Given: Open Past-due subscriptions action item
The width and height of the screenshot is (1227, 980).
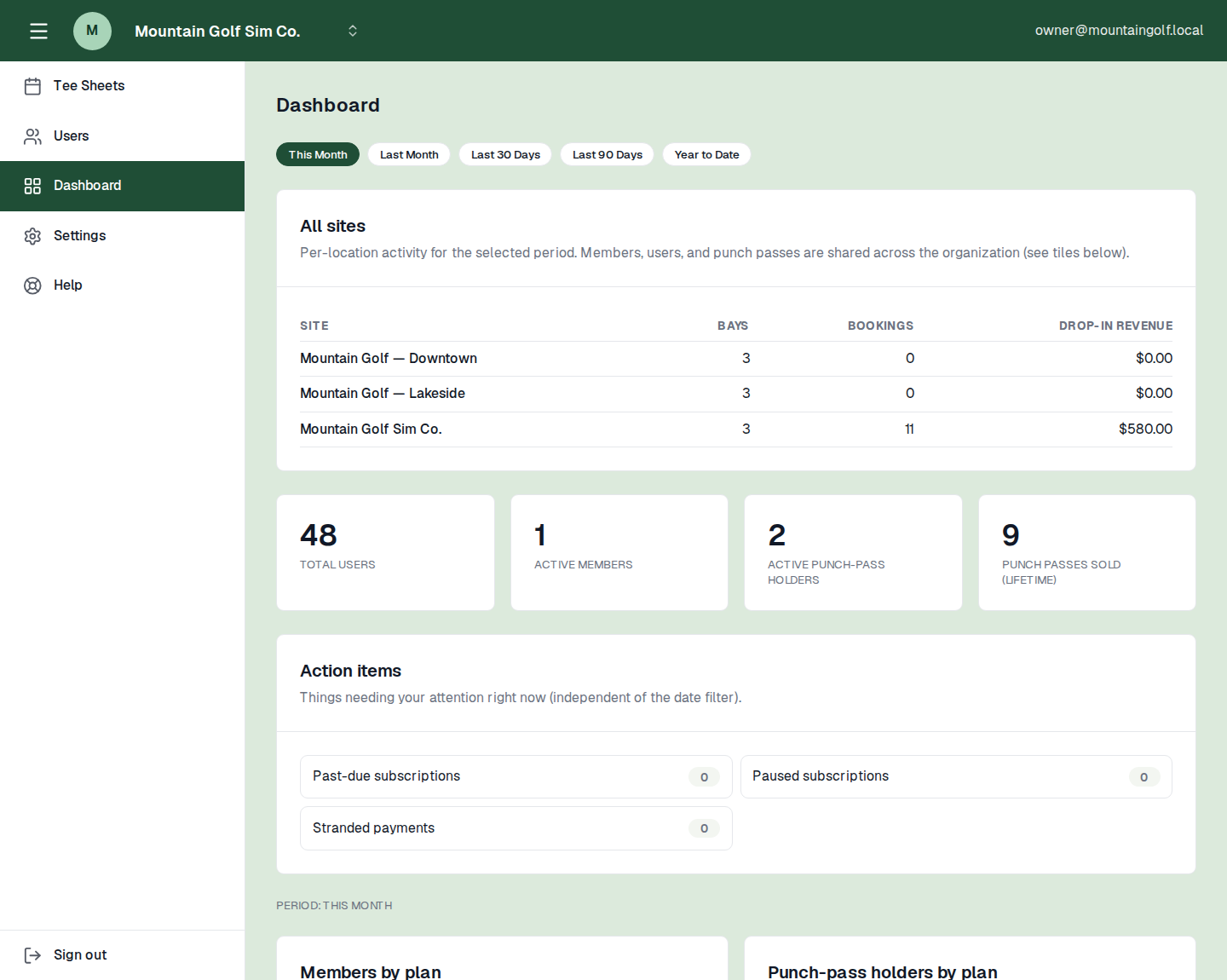Looking at the screenshot, I should coord(516,777).
